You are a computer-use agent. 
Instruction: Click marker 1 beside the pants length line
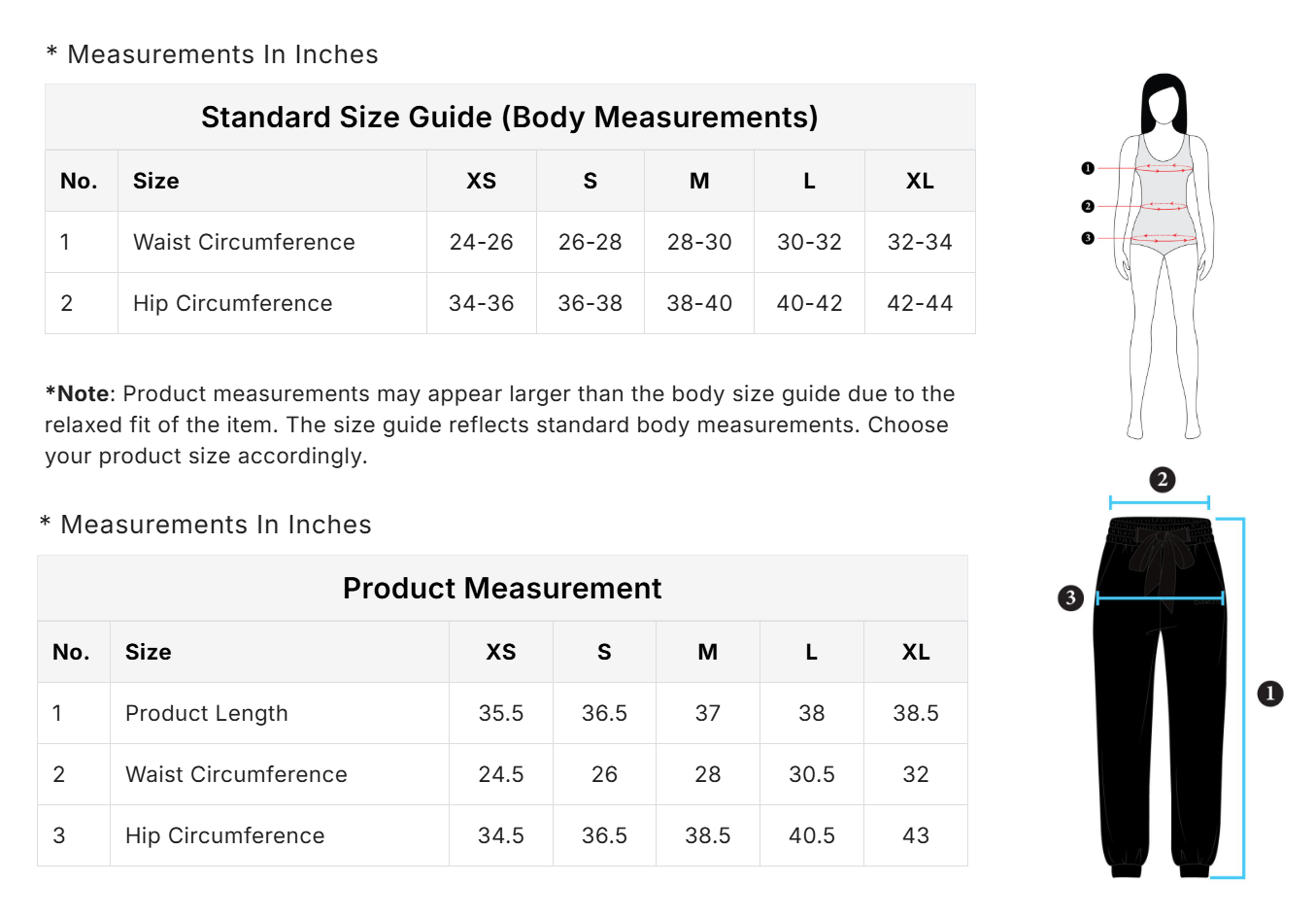click(x=1270, y=694)
